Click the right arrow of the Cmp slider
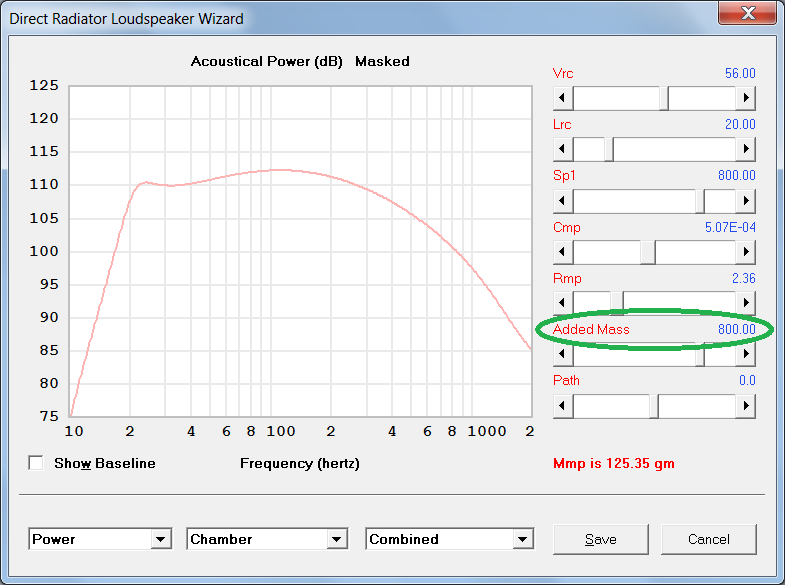785x585 pixels. pyautogui.click(x=745, y=252)
